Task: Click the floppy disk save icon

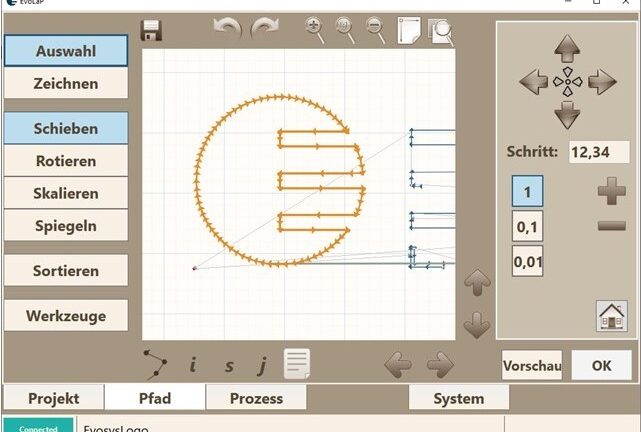Action: [151, 30]
